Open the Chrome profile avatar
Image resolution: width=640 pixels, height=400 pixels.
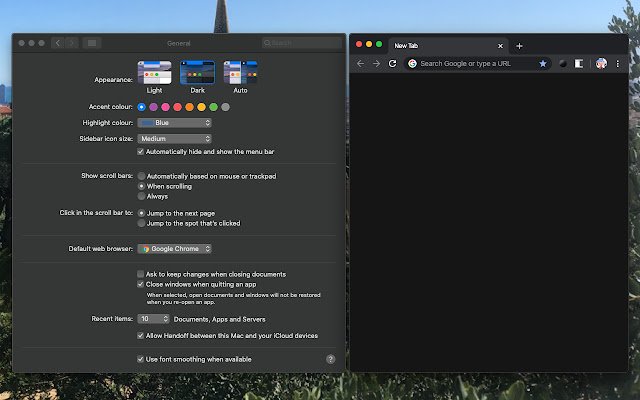[601, 64]
